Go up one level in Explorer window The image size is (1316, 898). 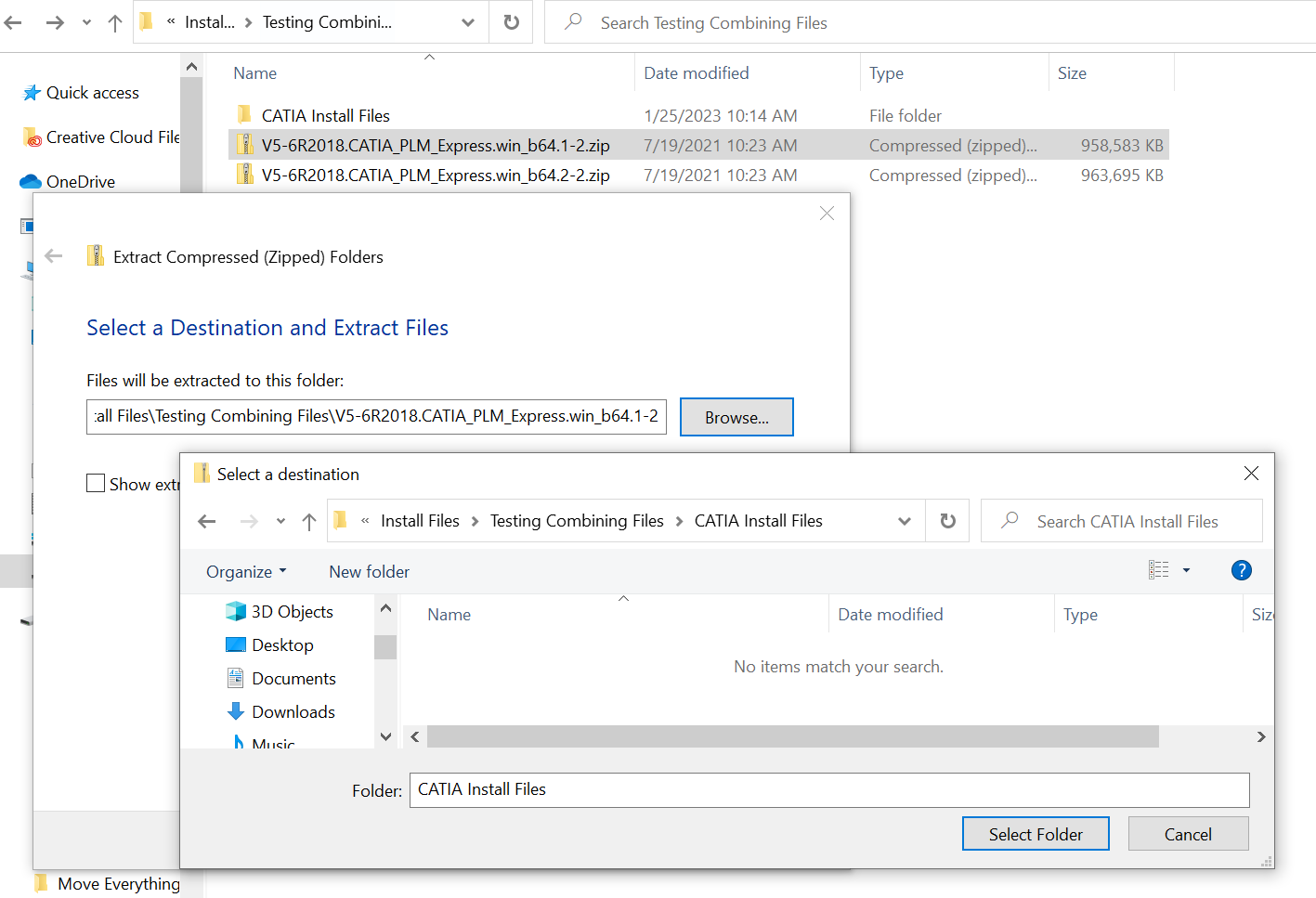tap(115, 22)
